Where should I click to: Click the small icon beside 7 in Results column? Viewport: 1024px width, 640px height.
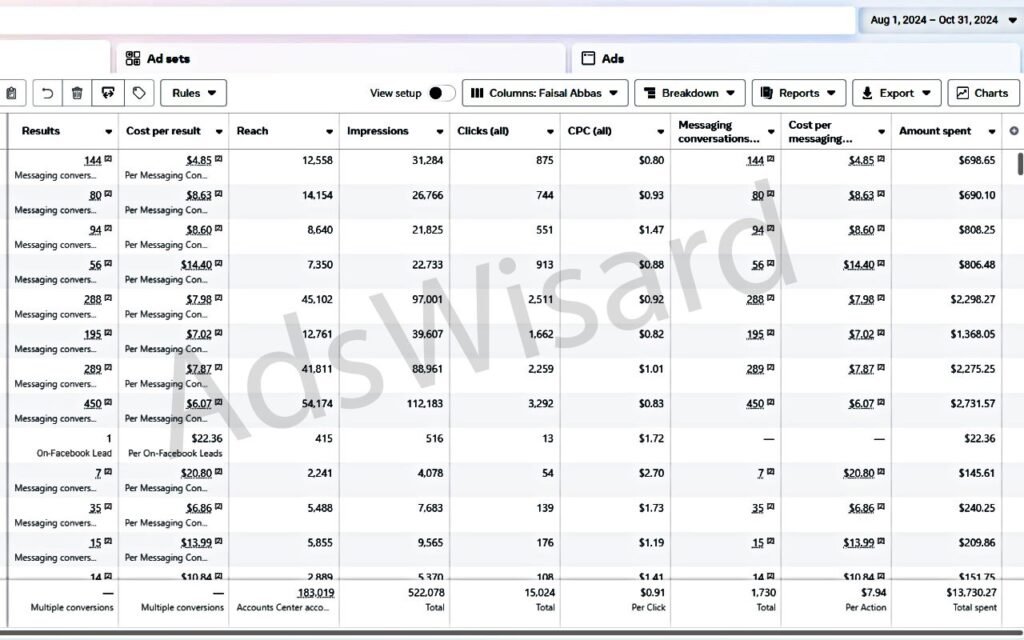108,472
